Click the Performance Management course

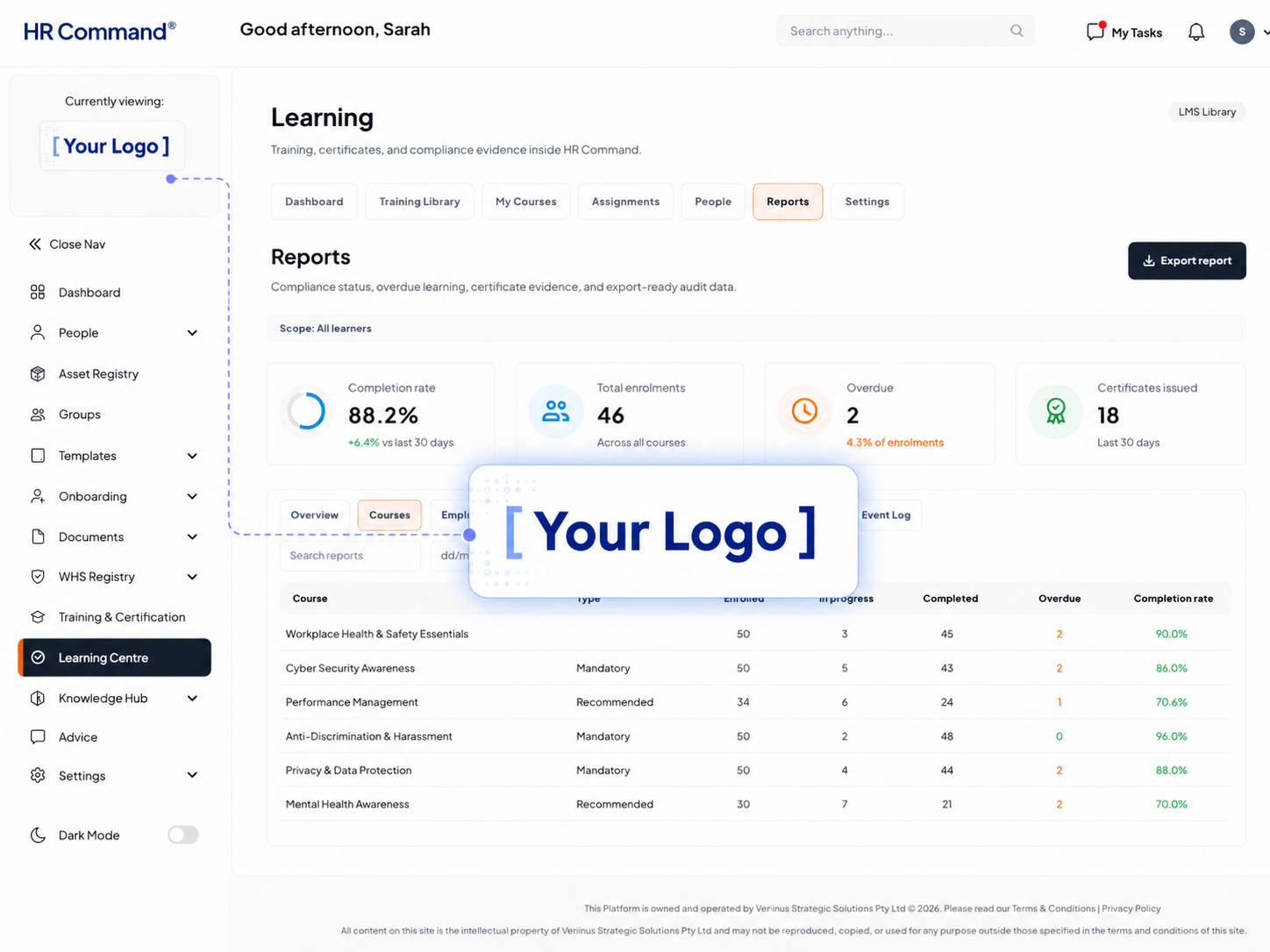pos(352,702)
